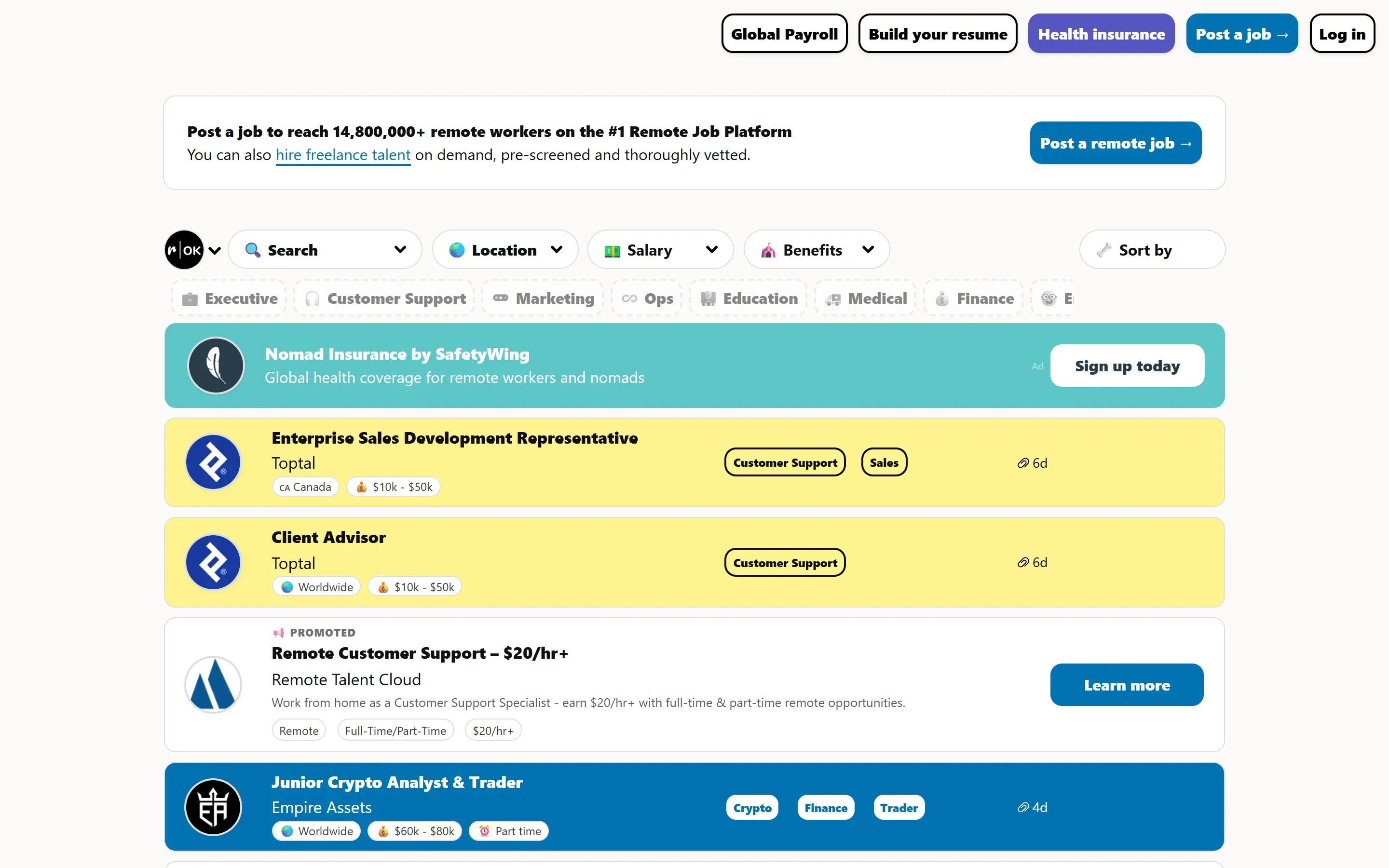The image size is (1389, 868).
Task: Click Post a job in header
Action: point(1242,34)
